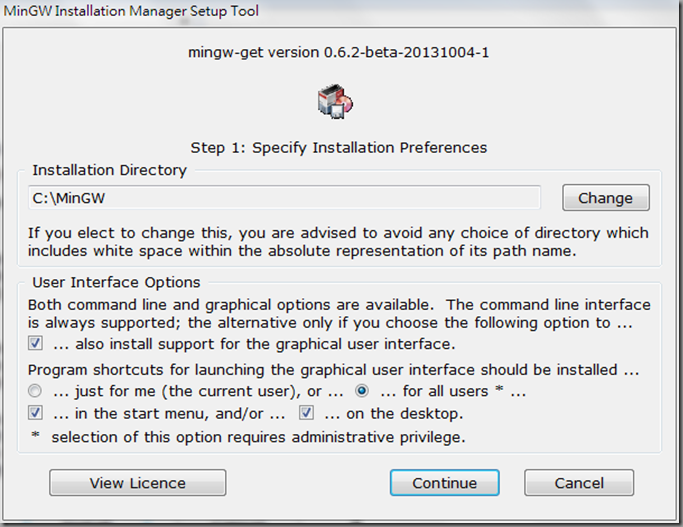Click the MinGW installer package icon

click(x=335, y=101)
